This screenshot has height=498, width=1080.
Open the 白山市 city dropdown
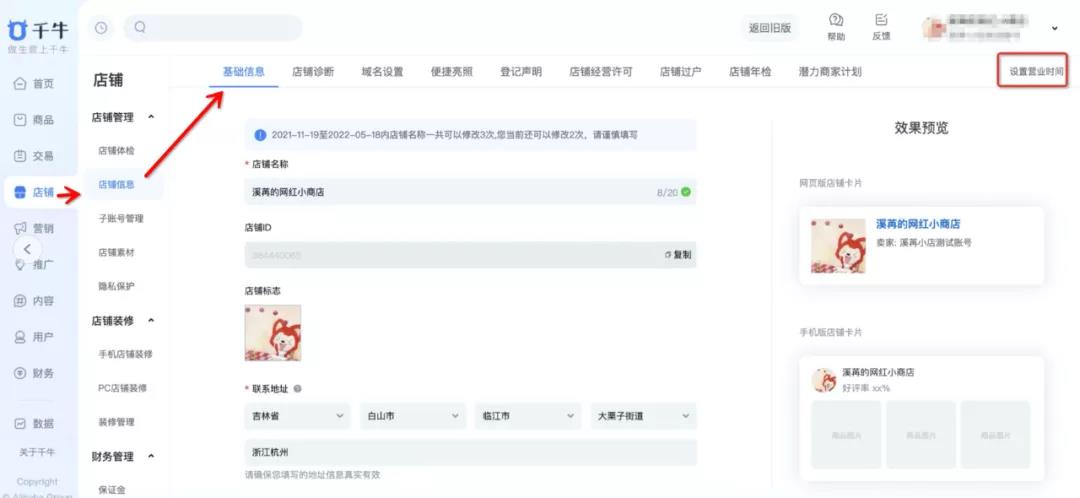413,416
